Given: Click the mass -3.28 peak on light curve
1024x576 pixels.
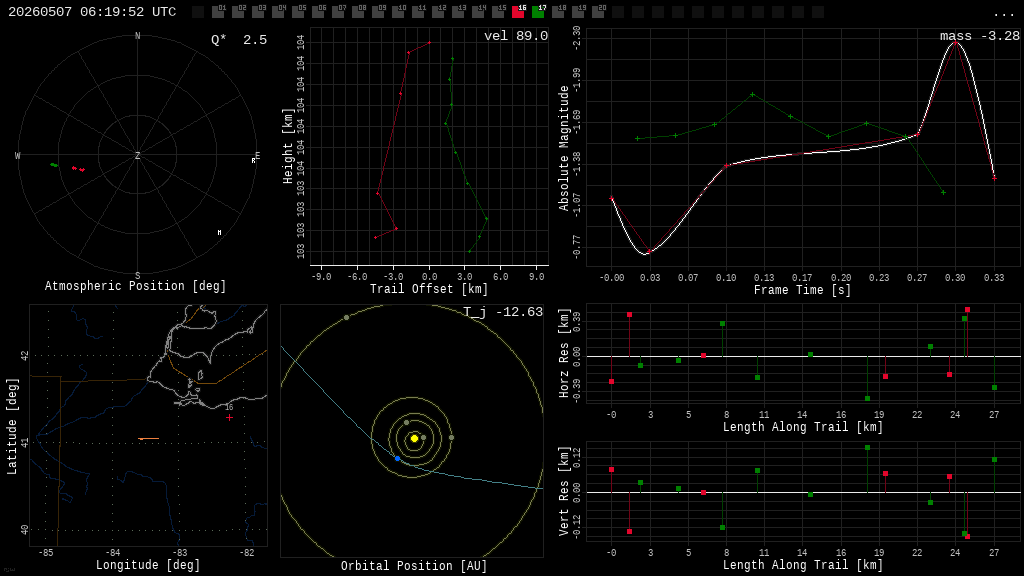Looking at the screenshot, I should [955, 42].
